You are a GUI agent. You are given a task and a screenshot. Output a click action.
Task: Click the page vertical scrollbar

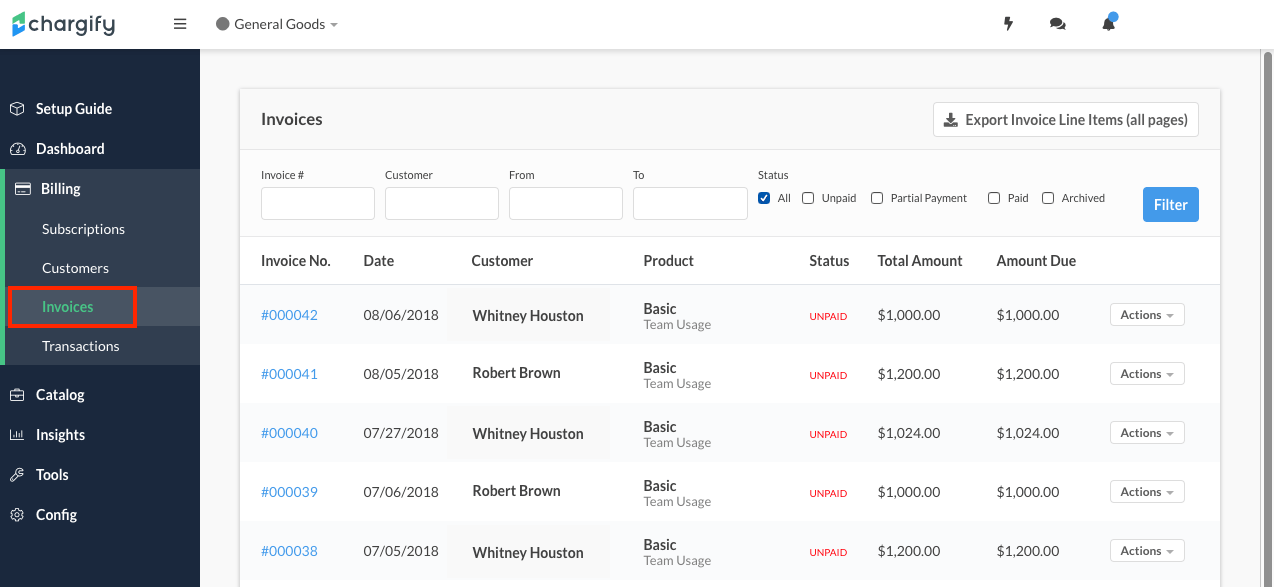[x=1266, y=318]
